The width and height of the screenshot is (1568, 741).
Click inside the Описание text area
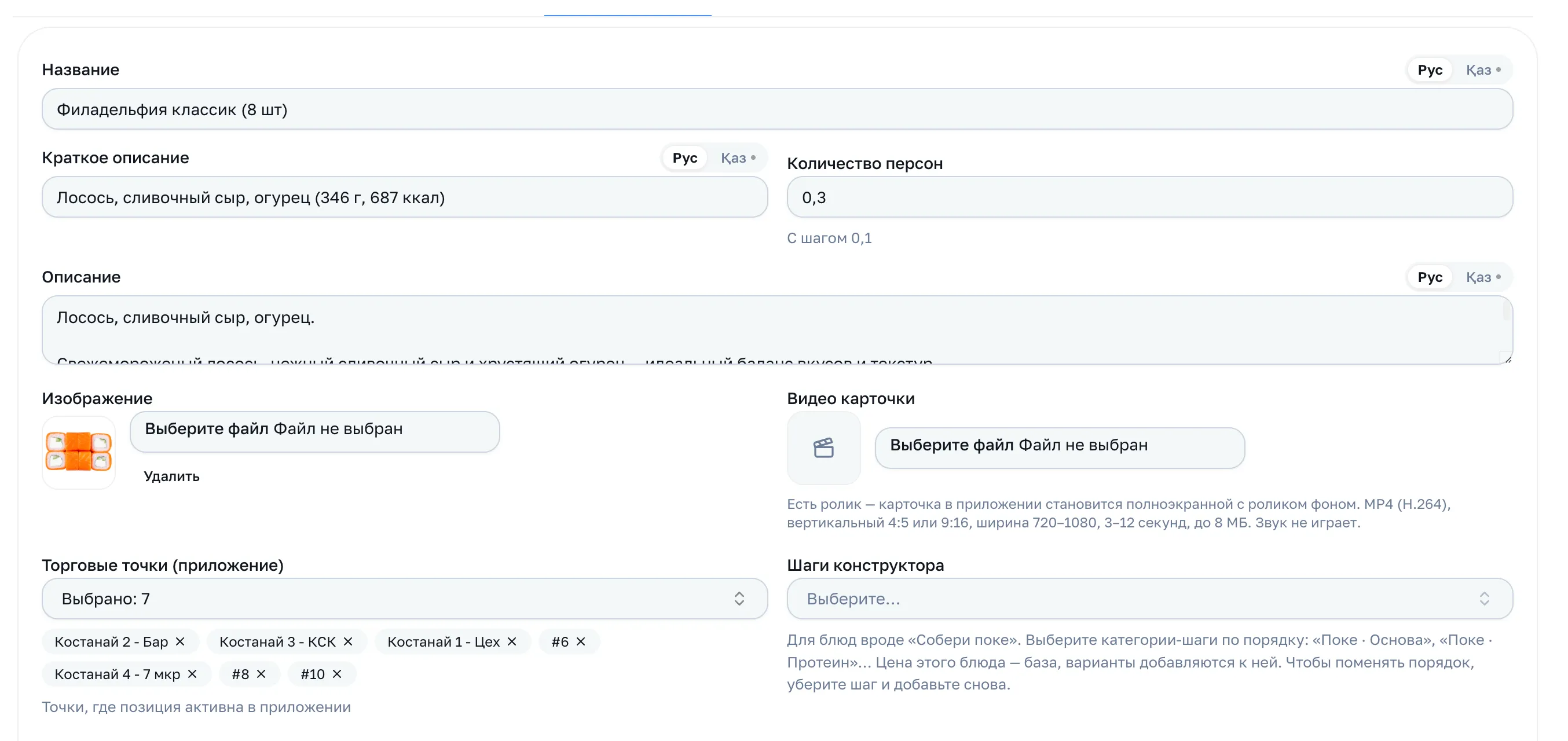click(x=777, y=330)
